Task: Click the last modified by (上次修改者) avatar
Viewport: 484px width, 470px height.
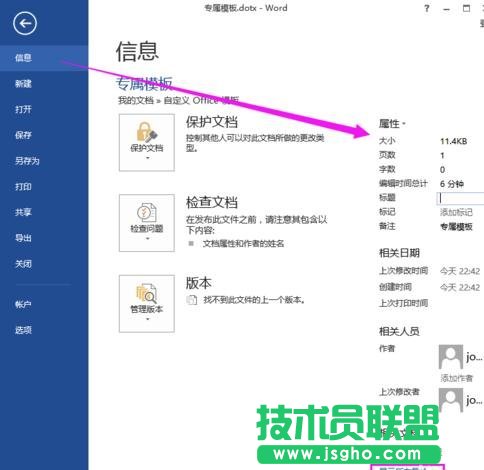Action: 451,400
